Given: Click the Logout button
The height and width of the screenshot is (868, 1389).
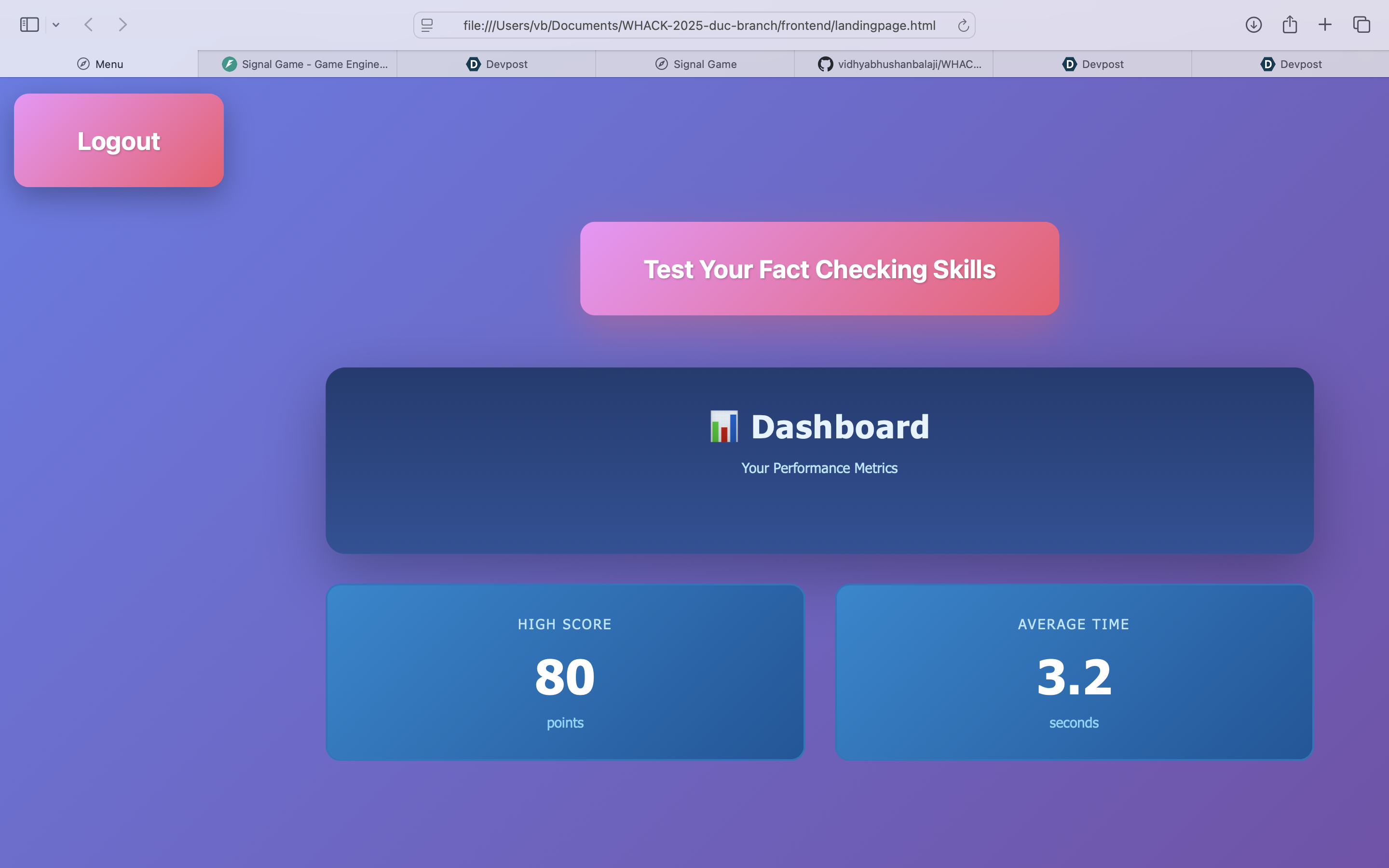Looking at the screenshot, I should (119, 141).
